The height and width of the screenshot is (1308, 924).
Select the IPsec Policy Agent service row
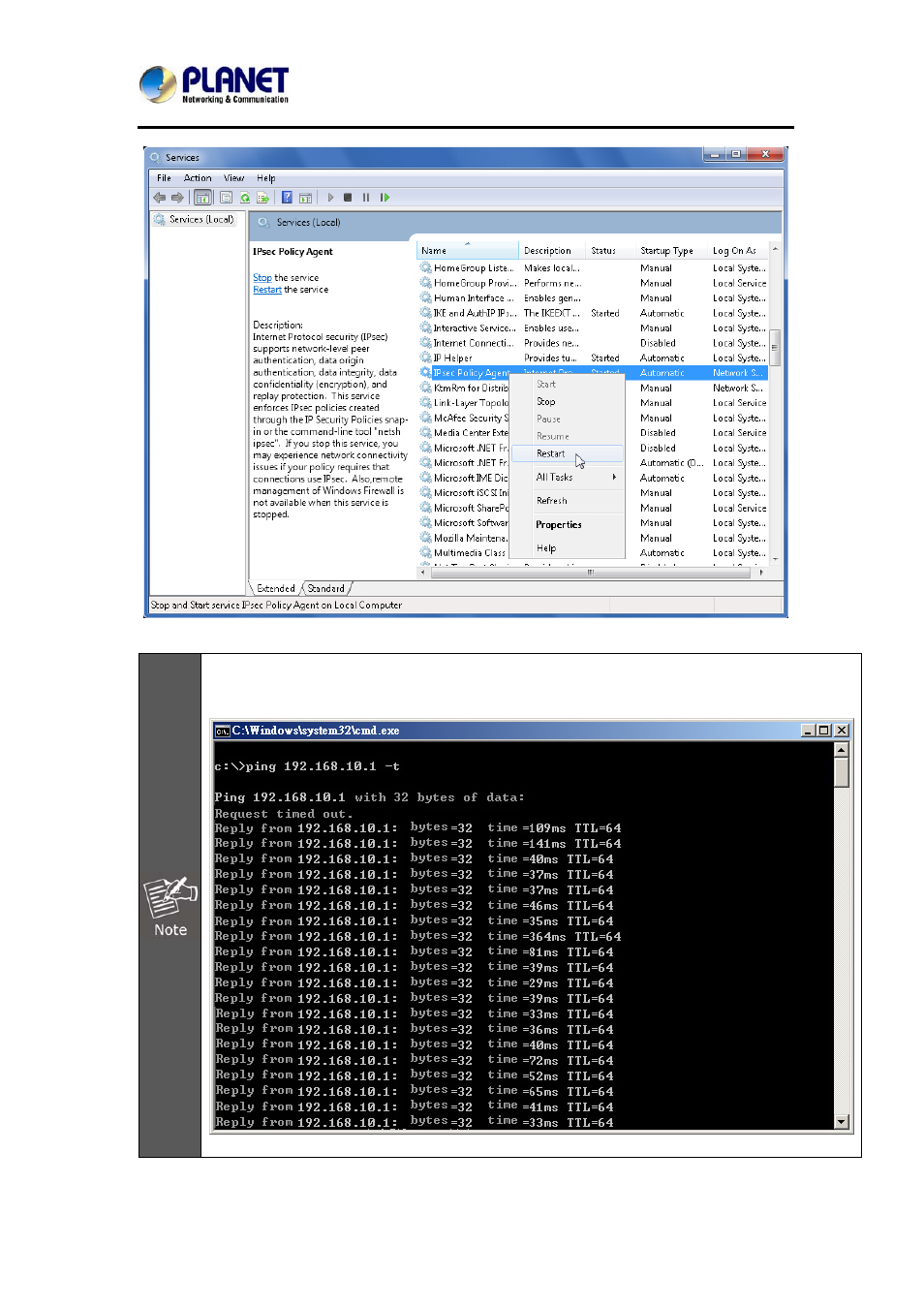pyautogui.click(x=593, y=373)
